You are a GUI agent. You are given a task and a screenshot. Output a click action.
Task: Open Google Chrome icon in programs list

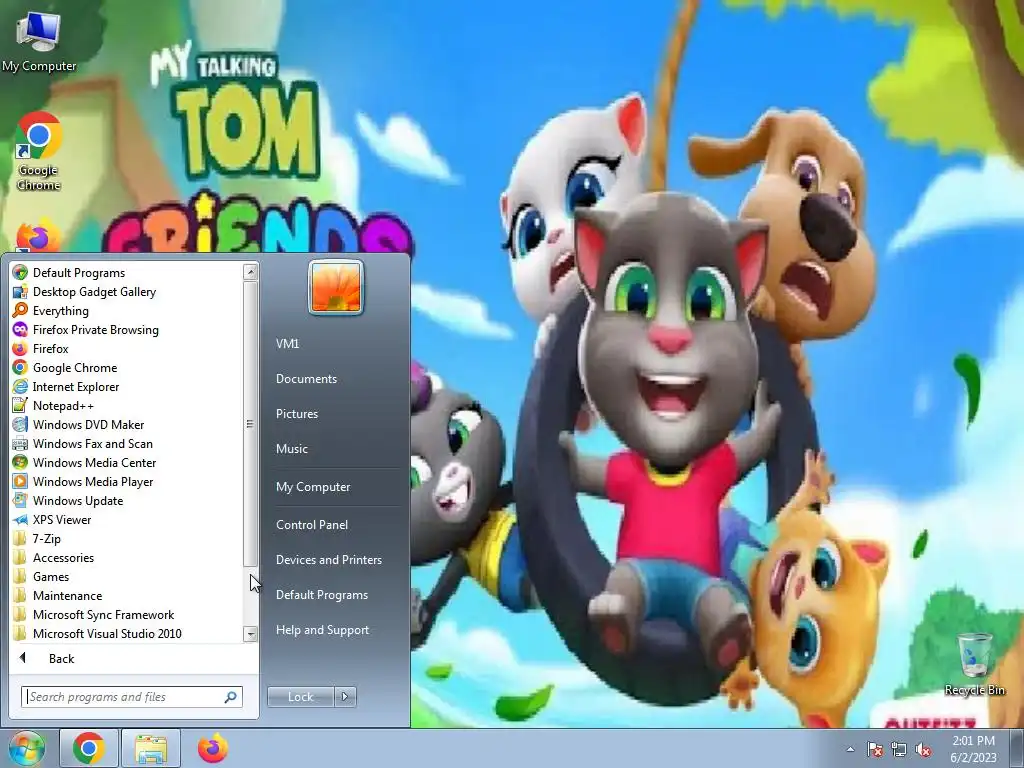[x=20, y=368]
